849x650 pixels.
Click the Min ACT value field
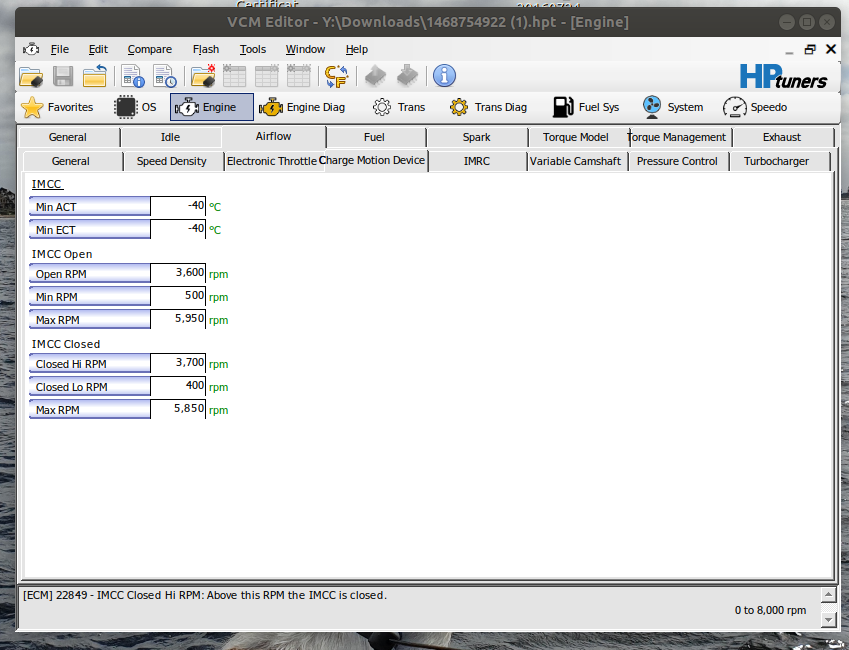178,206
